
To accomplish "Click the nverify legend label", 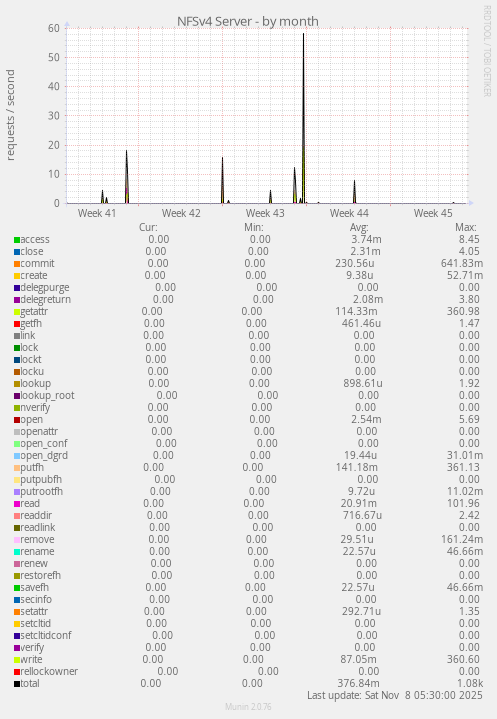I will tap(35, 407).
